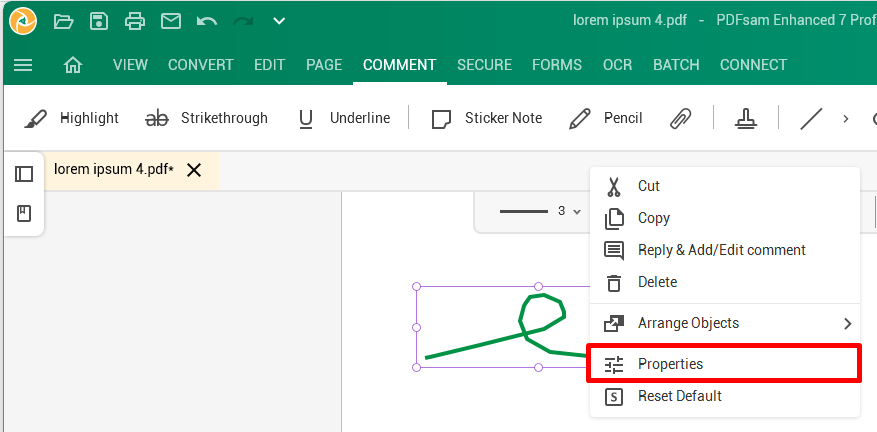Select the Highlight tool
The height and width of the screenshot is (432, 877).
[72, 118]
